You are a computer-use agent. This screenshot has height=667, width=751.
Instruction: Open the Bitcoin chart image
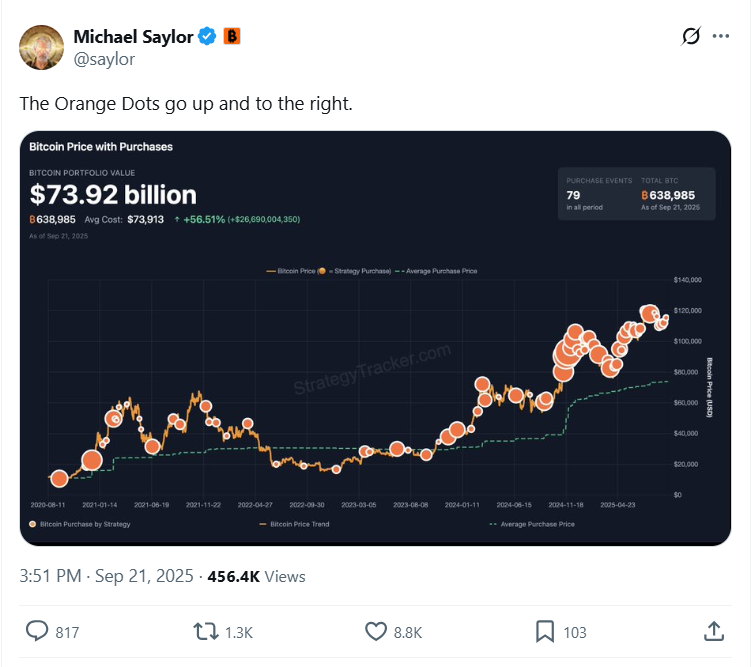(x=375, y=380)
